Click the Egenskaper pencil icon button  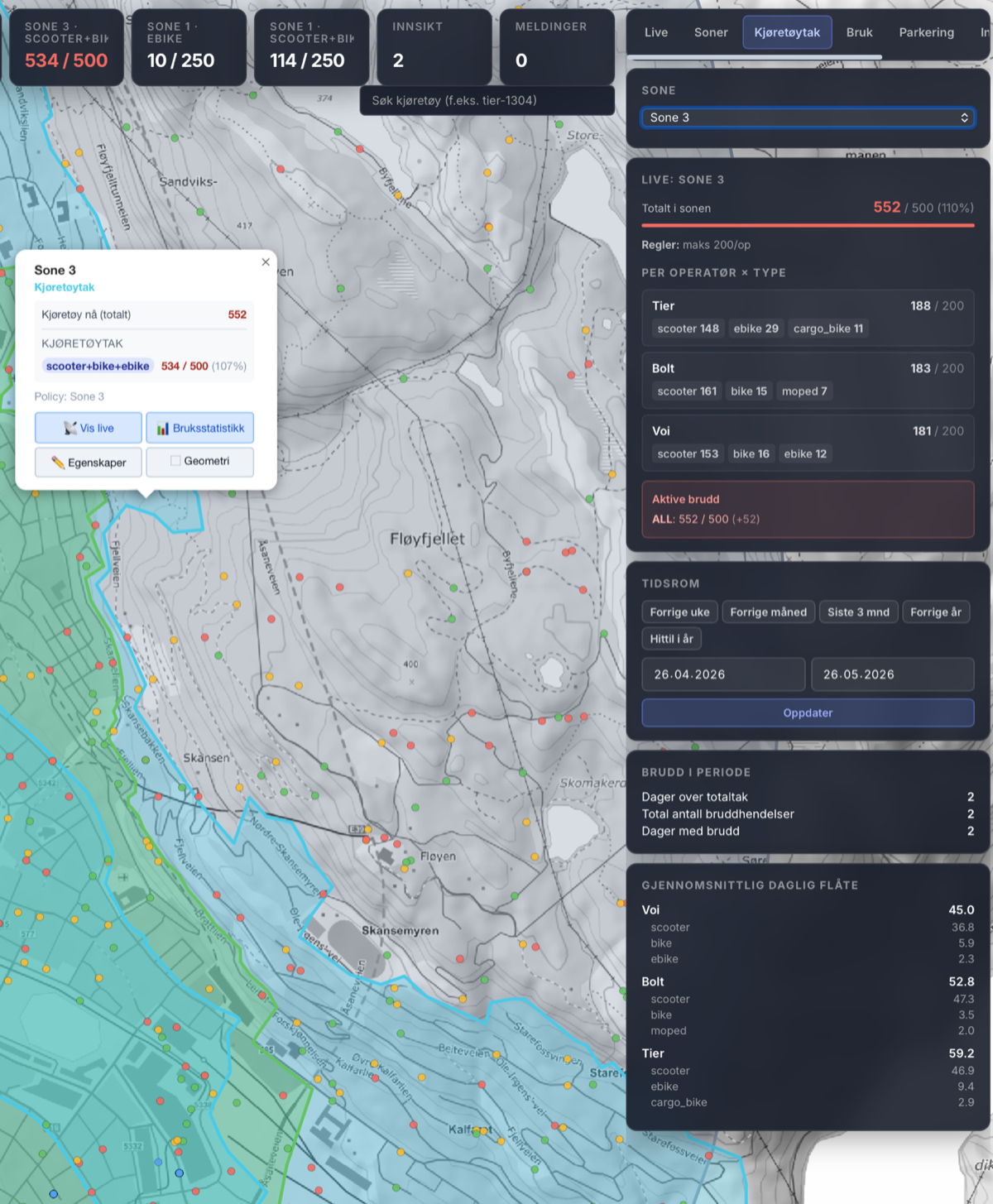coord(89,462)
